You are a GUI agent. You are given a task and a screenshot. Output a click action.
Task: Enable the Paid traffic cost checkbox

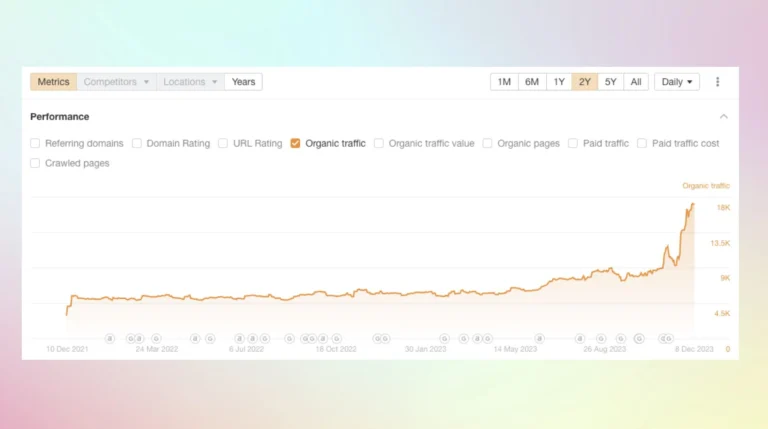coord(642,143)
